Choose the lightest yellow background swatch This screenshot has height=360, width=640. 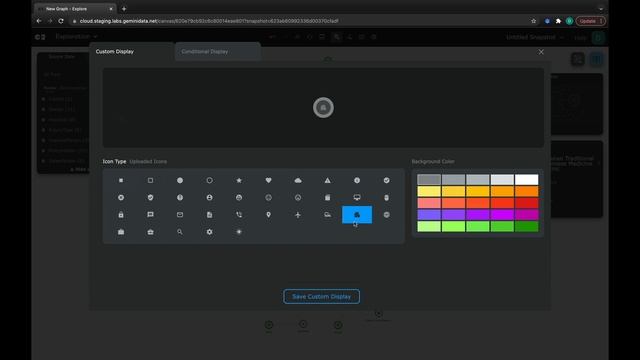[429, 191]
